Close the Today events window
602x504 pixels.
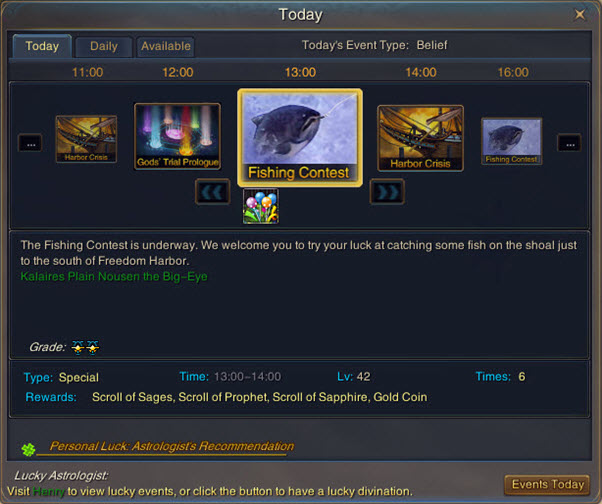click(580, 15)
